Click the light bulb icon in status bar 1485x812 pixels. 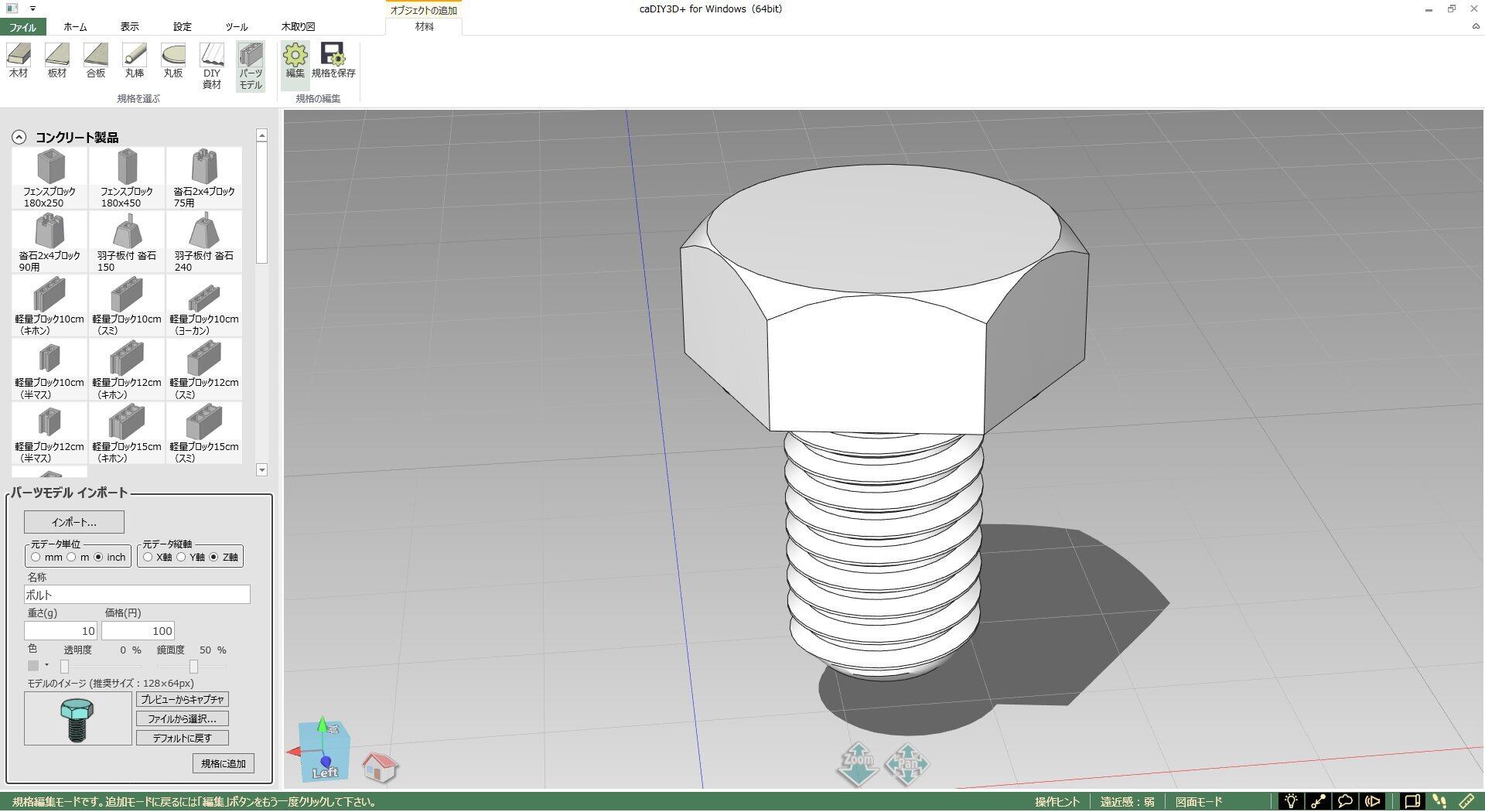tap(1290, 801)
